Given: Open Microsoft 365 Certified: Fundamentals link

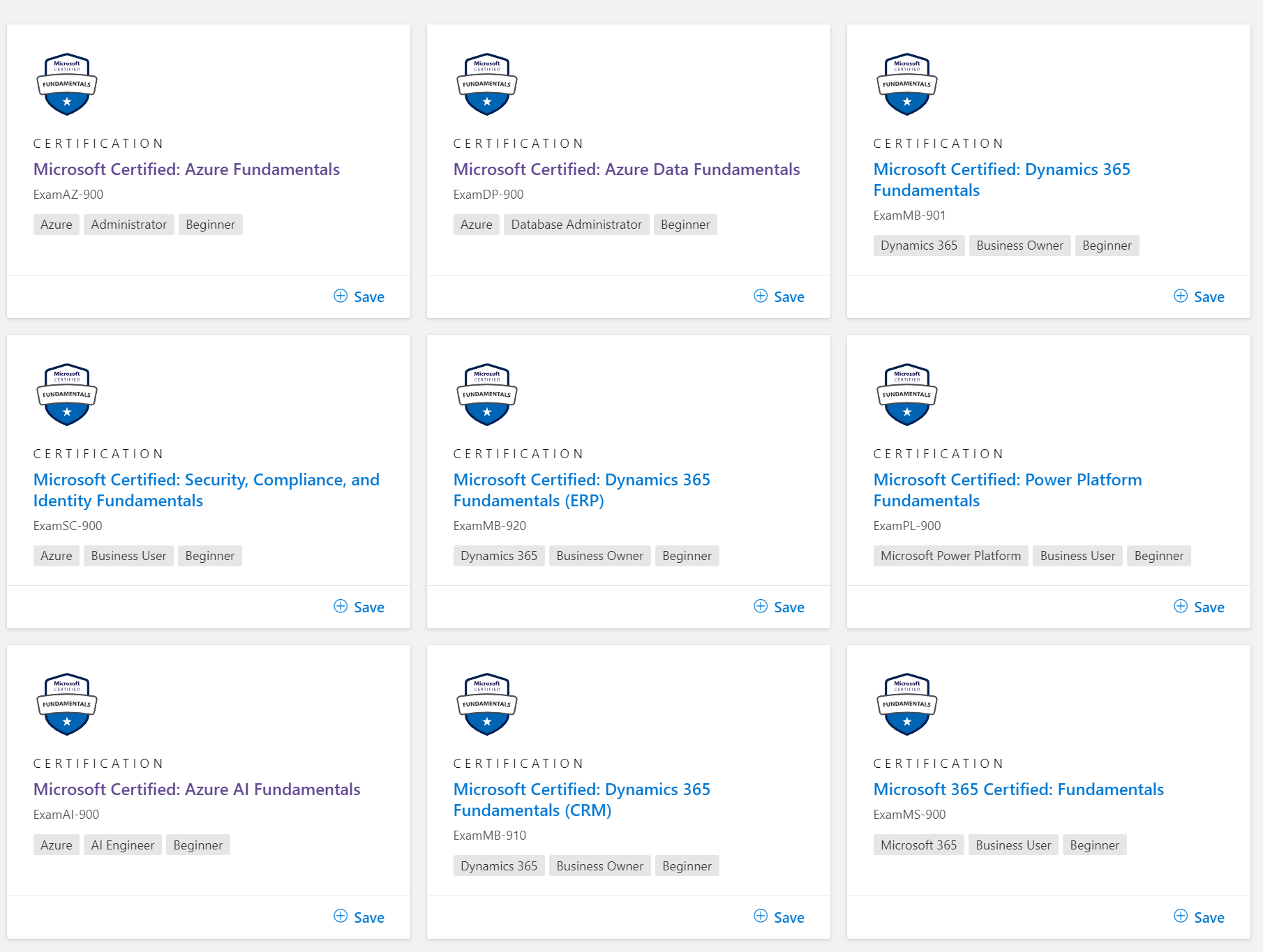Looking at the screenshot, I should (1019, 789).
